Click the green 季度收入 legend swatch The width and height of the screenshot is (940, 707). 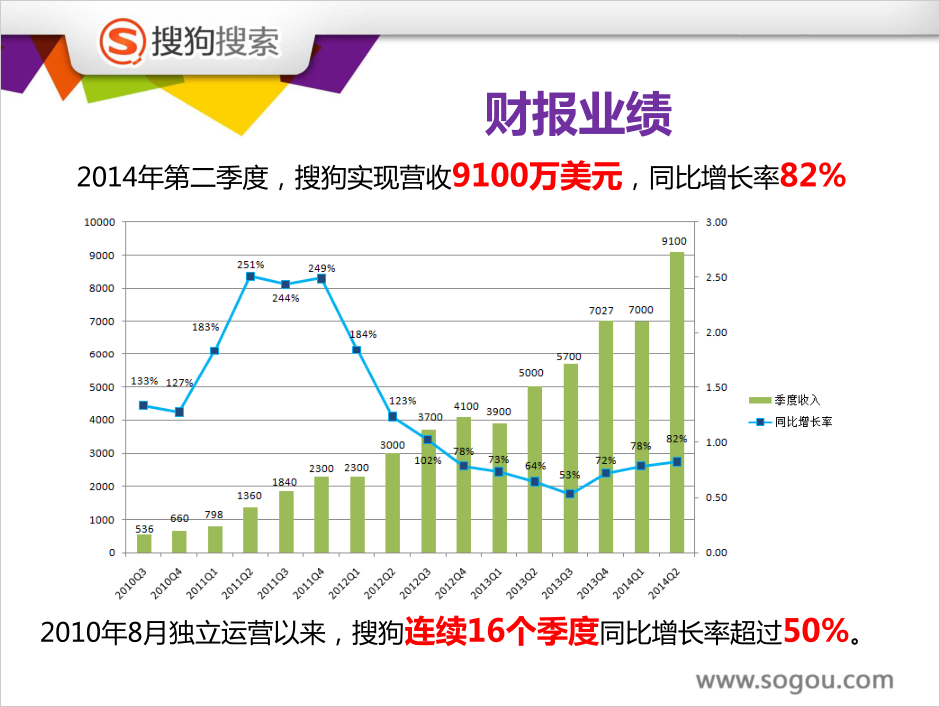click(760, 400)
